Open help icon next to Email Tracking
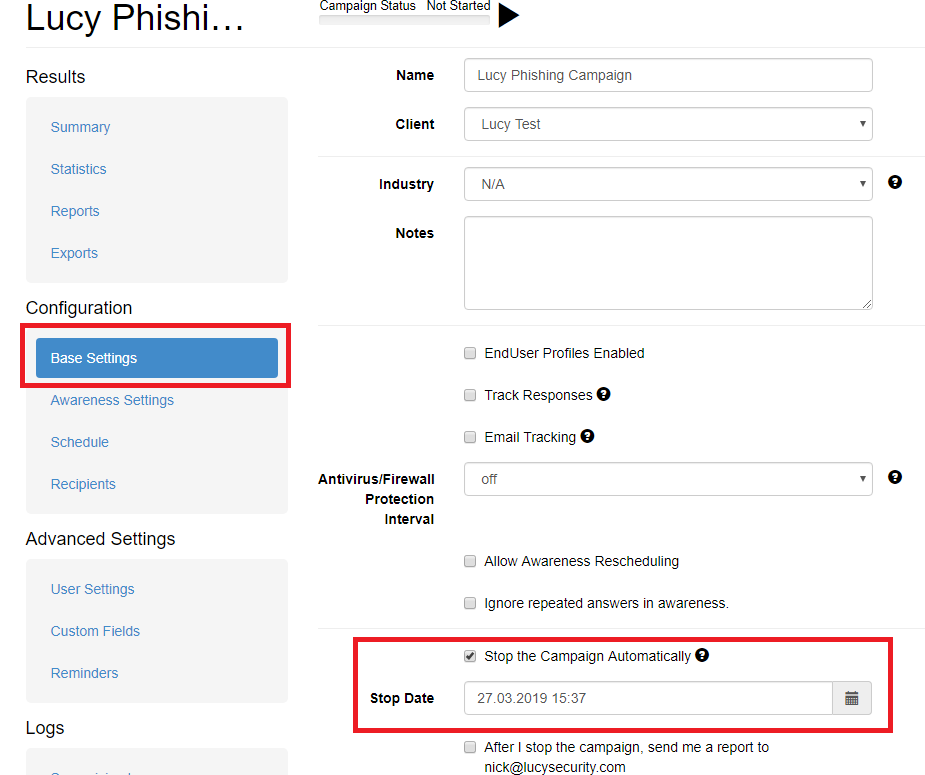Screen dimensions: 925x775 coord(587,436)
